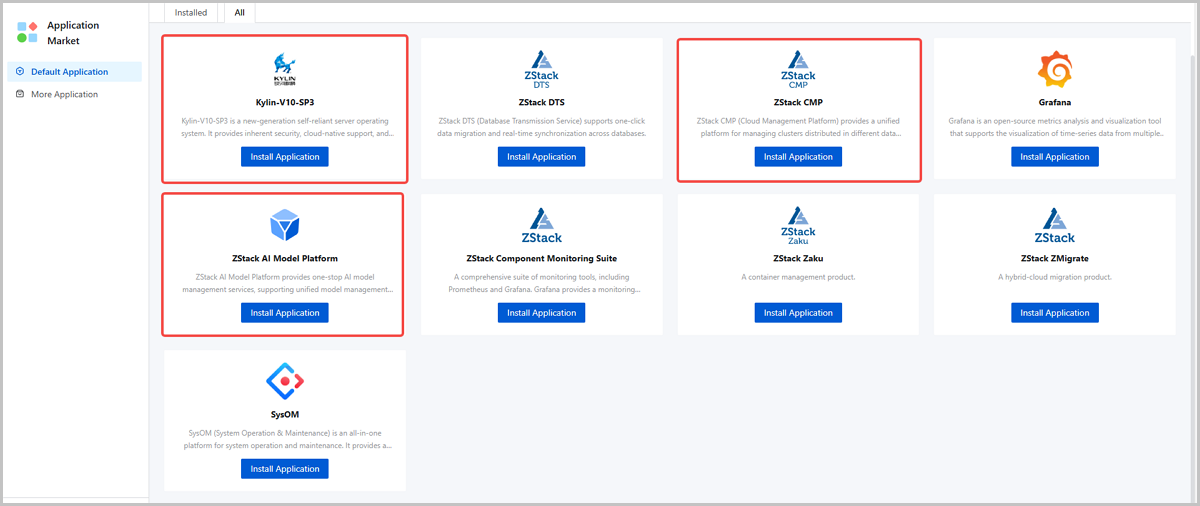Open More Application in sidebar
The height and width of the screenshot is (506, 1200).
64,94
